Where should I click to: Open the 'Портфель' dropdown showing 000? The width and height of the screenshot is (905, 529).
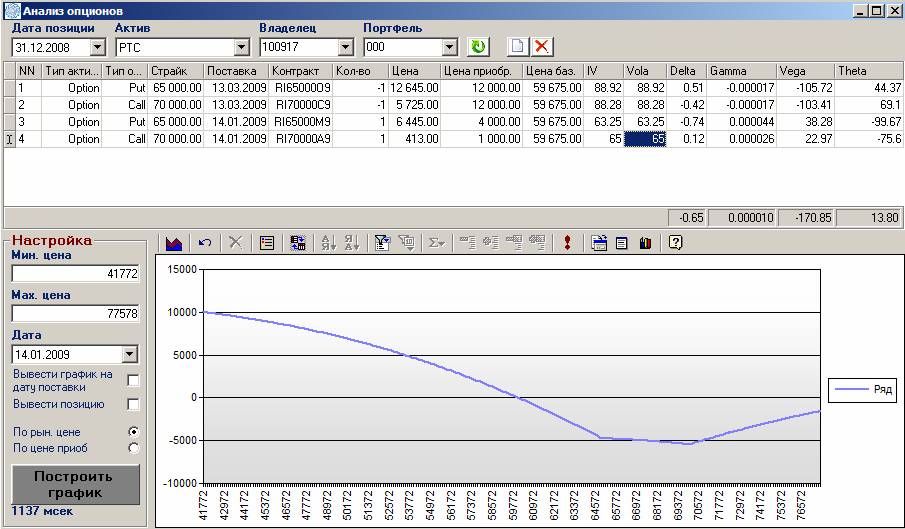coord(449,47)
